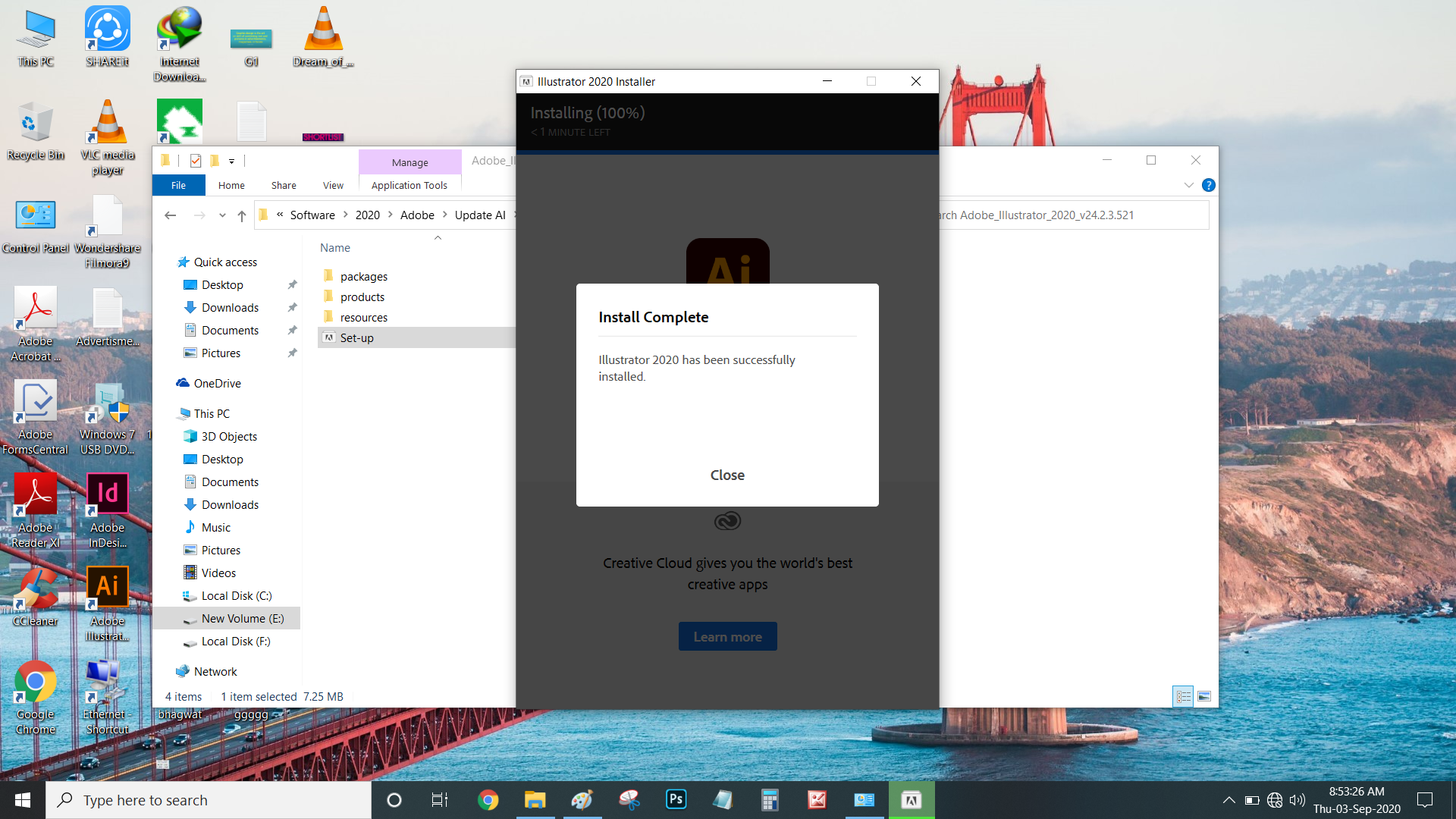Click the up-directory arrow in Explorer
Screen dimensions: 1456x819
pos(242,215)
